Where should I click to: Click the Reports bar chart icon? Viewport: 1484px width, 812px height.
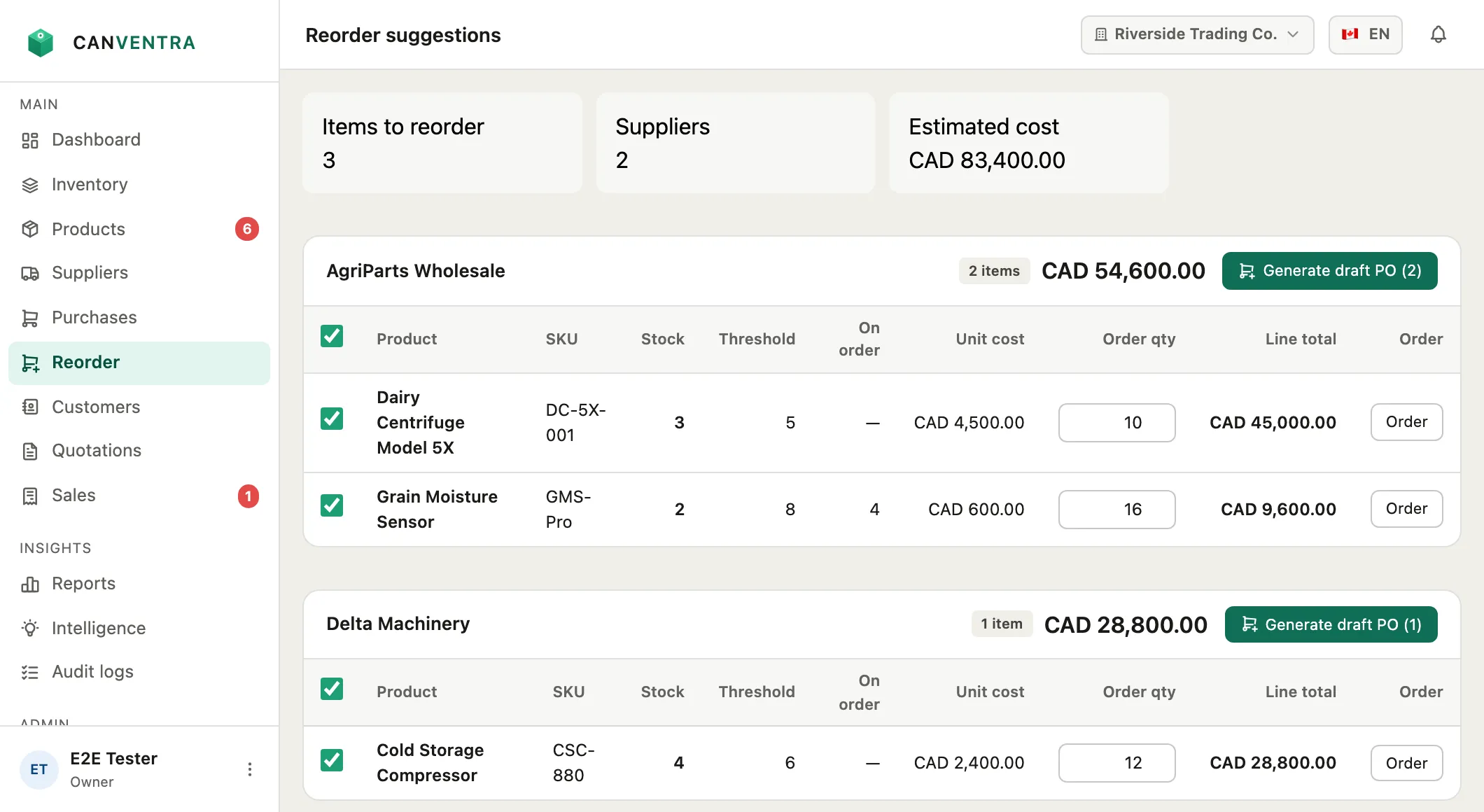(29, 584)
